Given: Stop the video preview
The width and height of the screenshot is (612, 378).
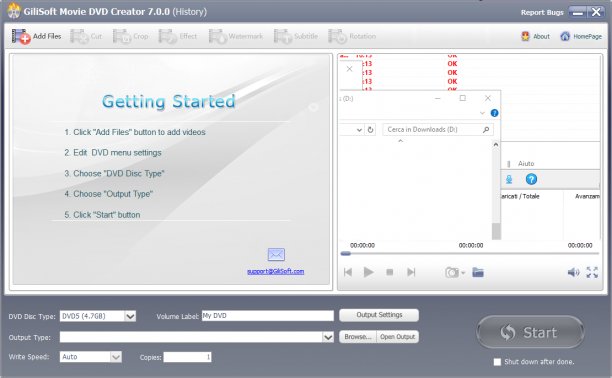Looking at the screenshot, I should (390, 272).
